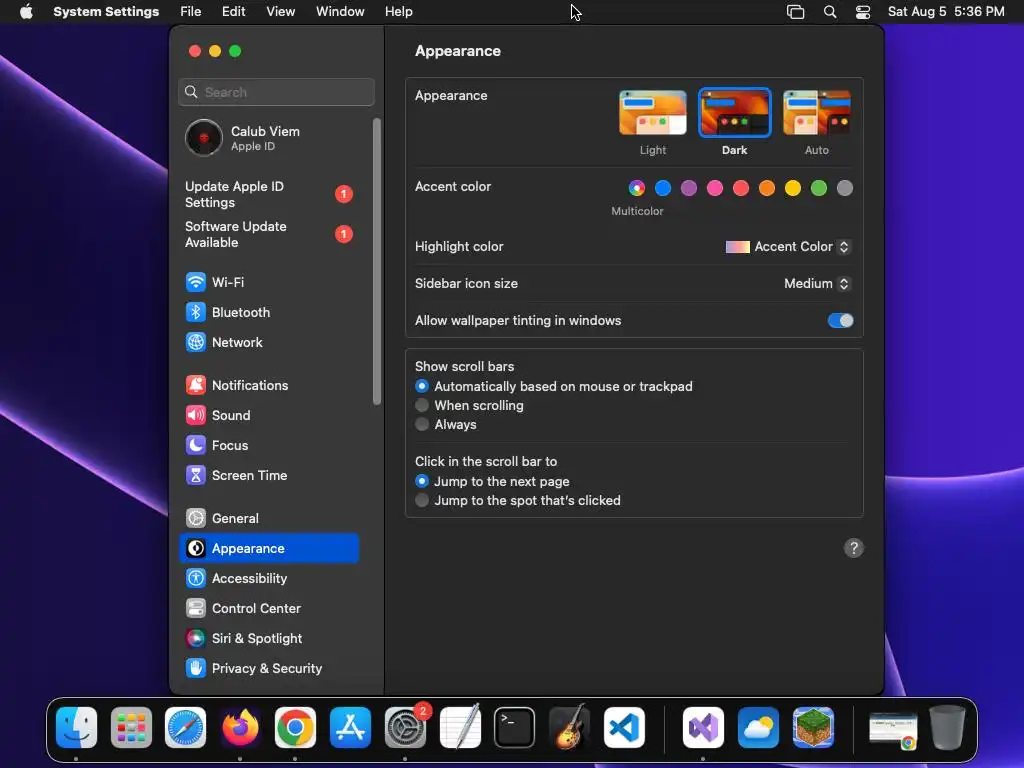Open Minecraft grass block app in Dock
Screen dimensions: 1024x768
[x=813, y=728]
